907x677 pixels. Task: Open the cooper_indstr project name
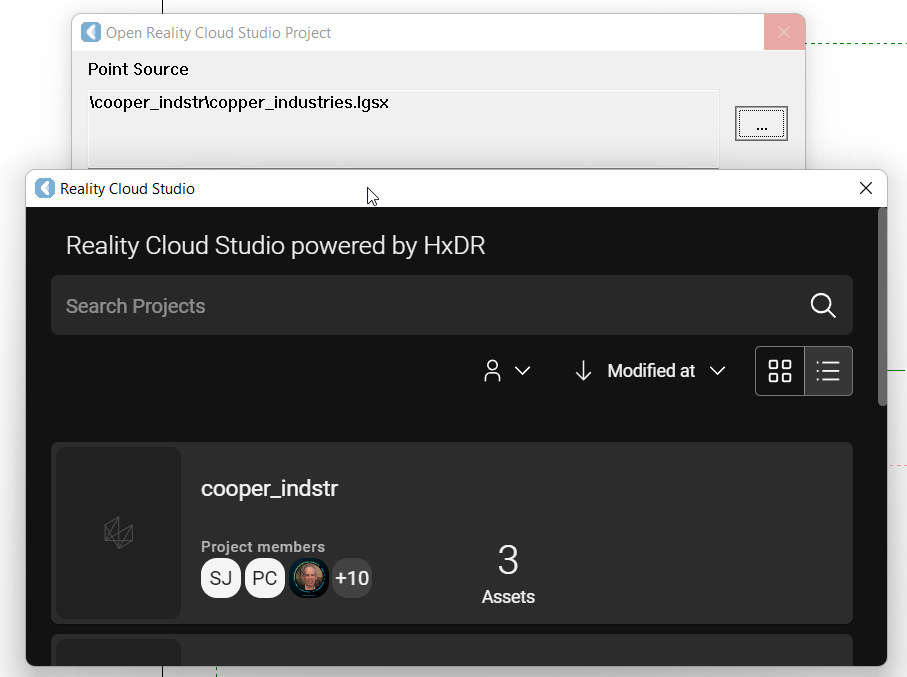pos(269,489)
